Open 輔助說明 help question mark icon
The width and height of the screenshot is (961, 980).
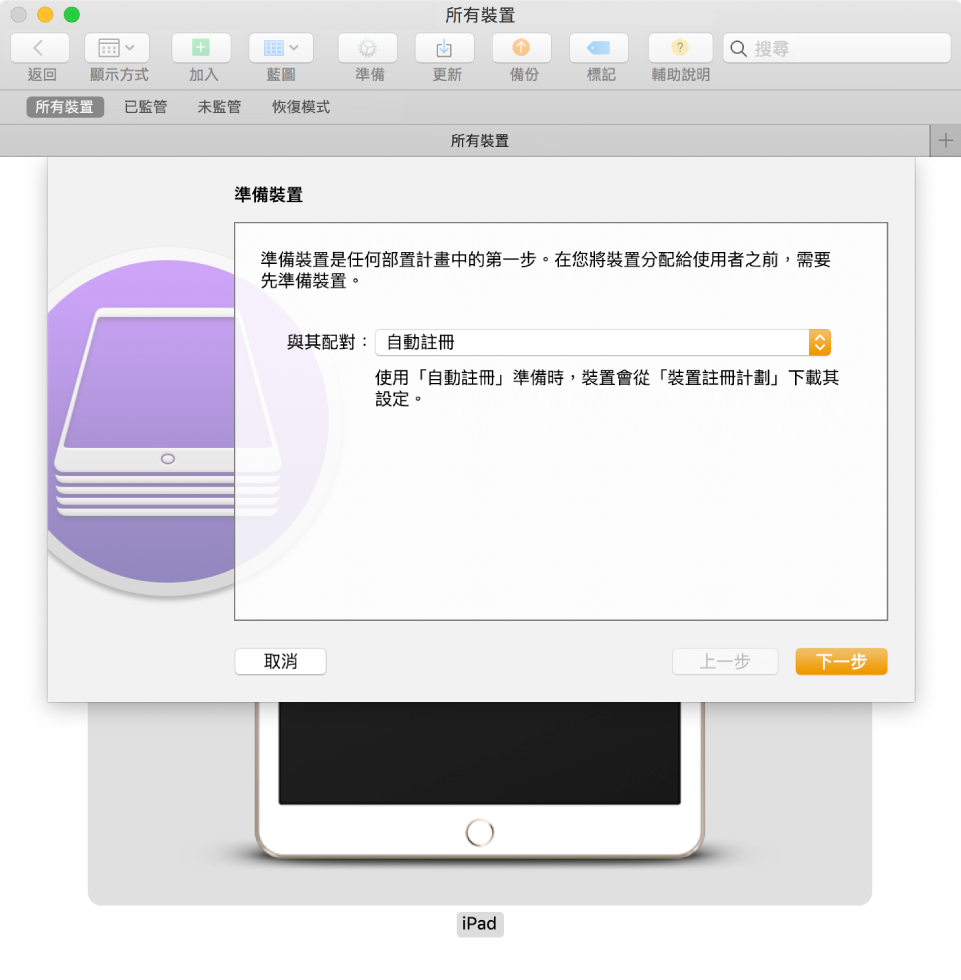(x=680, y=48)
